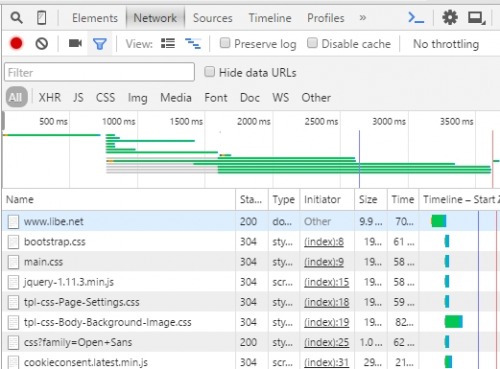Image resolution: width=500 pixels, height=369 pixels.
Task: Open the Timeline tab
Action: (x=270, y=18)
